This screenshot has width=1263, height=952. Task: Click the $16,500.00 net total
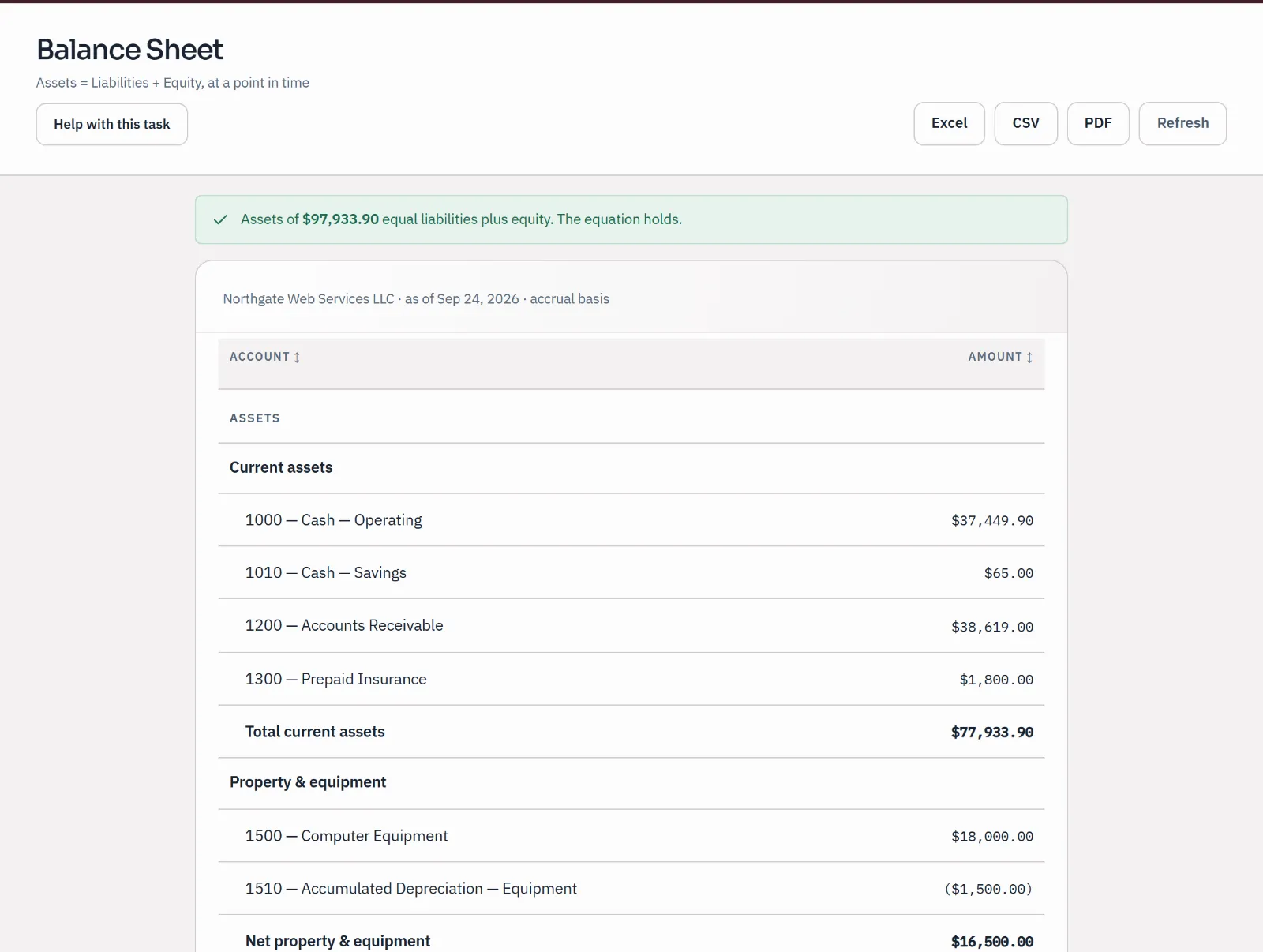coord(992,942)
